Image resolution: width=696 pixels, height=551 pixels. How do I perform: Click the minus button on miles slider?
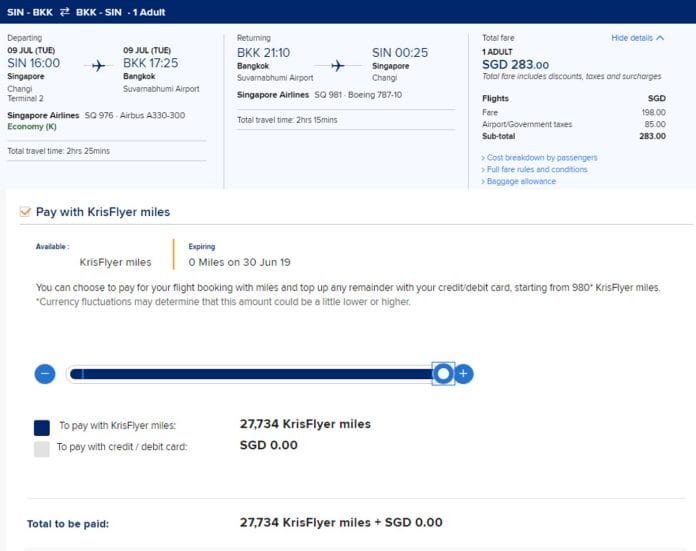[45, 374]
